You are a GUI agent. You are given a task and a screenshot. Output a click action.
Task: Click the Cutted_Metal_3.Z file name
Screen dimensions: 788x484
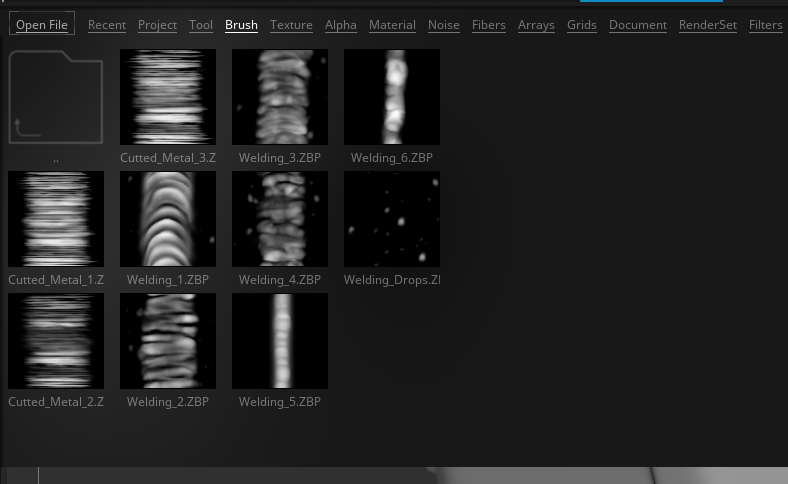(168, 158)
